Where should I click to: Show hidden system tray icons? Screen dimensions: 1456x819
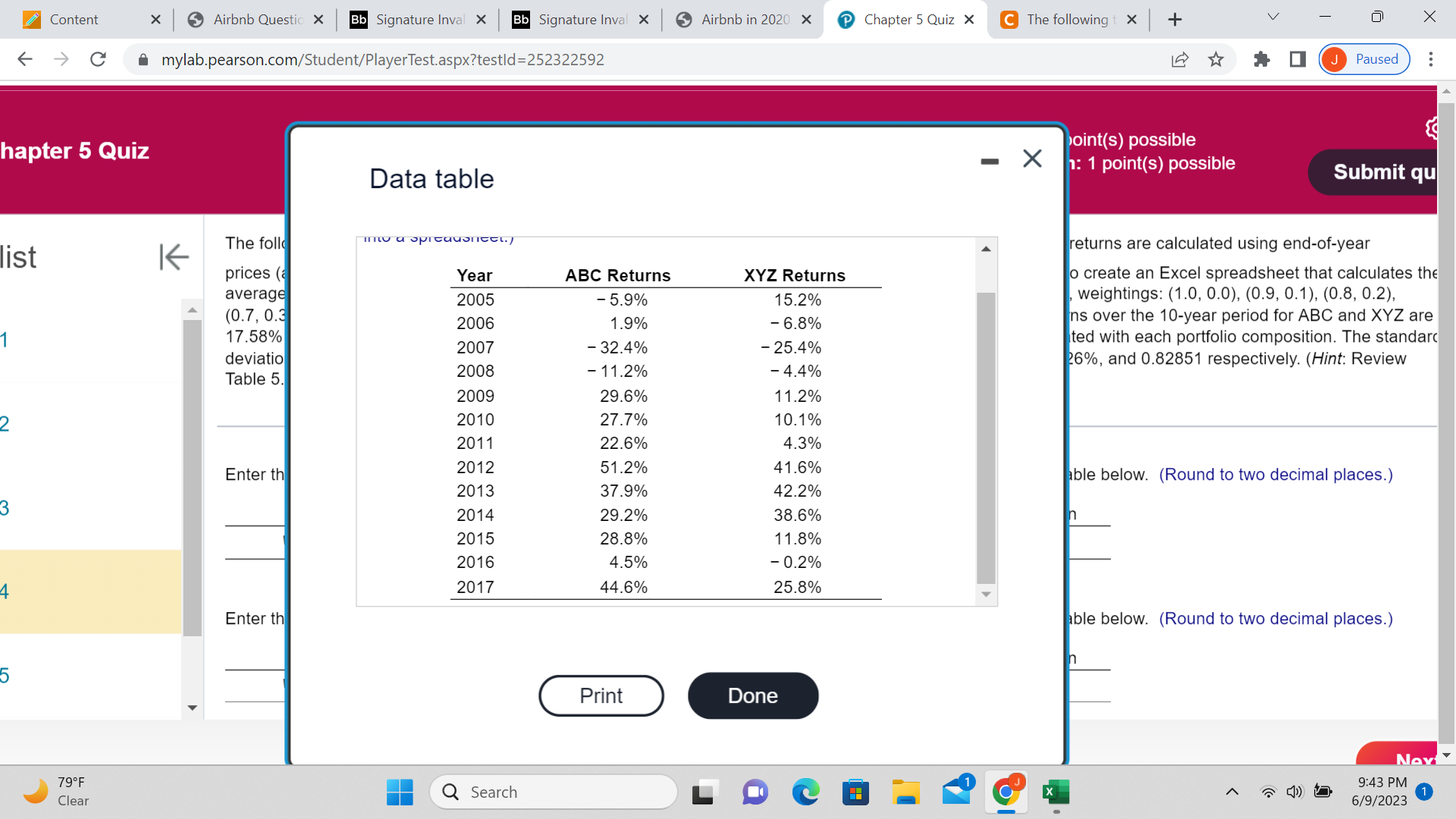tap(1232, 792)
